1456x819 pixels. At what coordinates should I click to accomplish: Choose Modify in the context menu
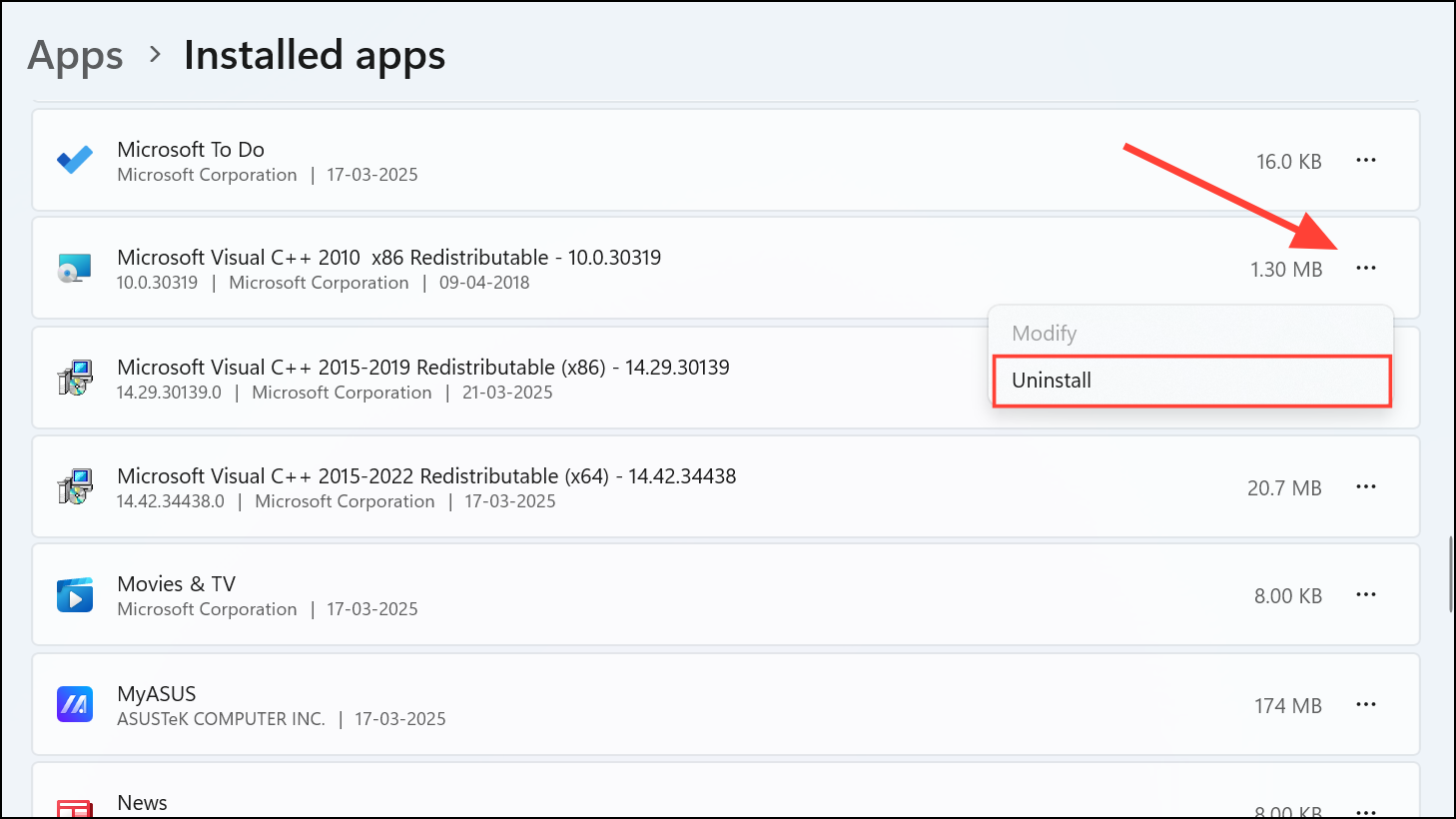click(1192, 334)
